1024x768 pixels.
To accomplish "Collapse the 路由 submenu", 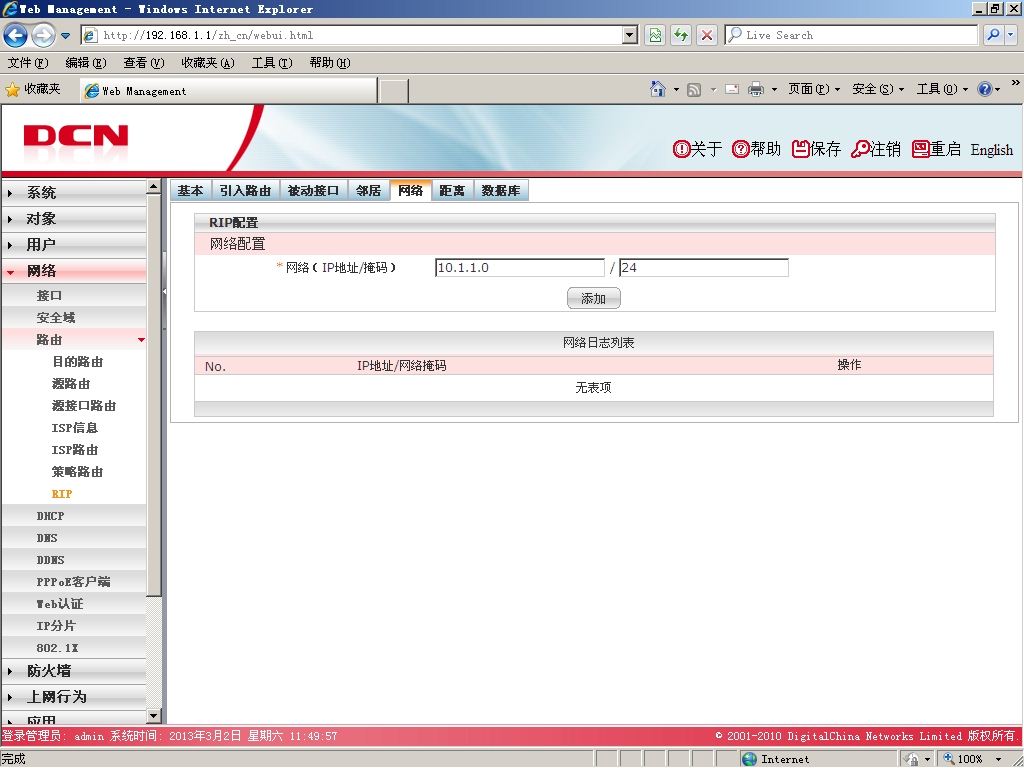I will click(74, 340).
